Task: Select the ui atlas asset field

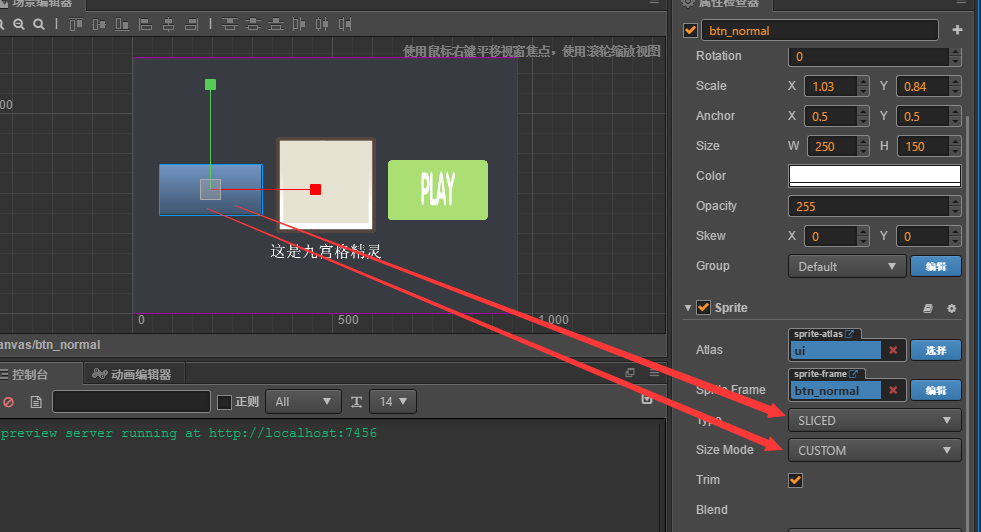Action: 836,350
